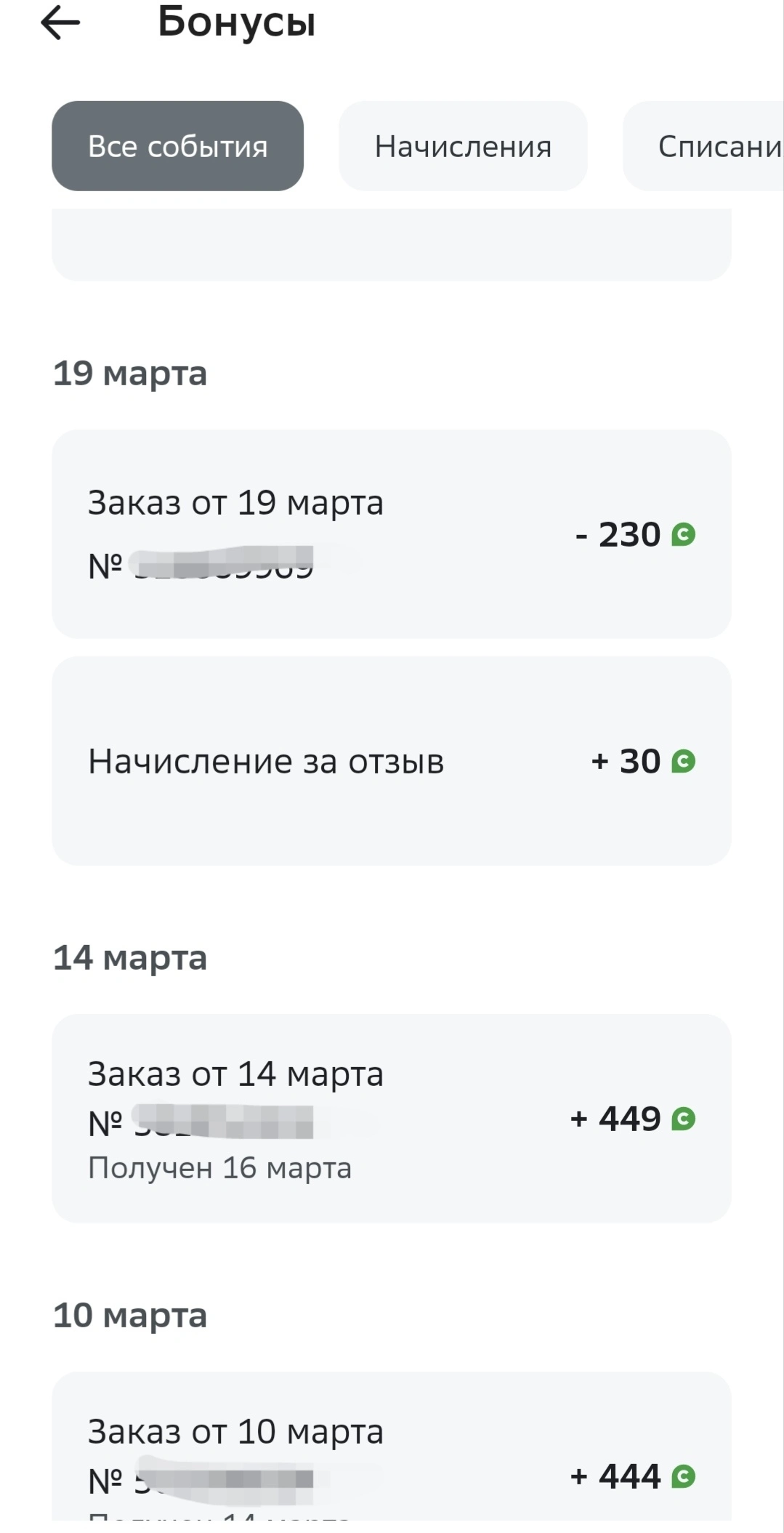Switch to the Начисления tab
Viewport: 784px width, 1533px height.
coord(463,146)
